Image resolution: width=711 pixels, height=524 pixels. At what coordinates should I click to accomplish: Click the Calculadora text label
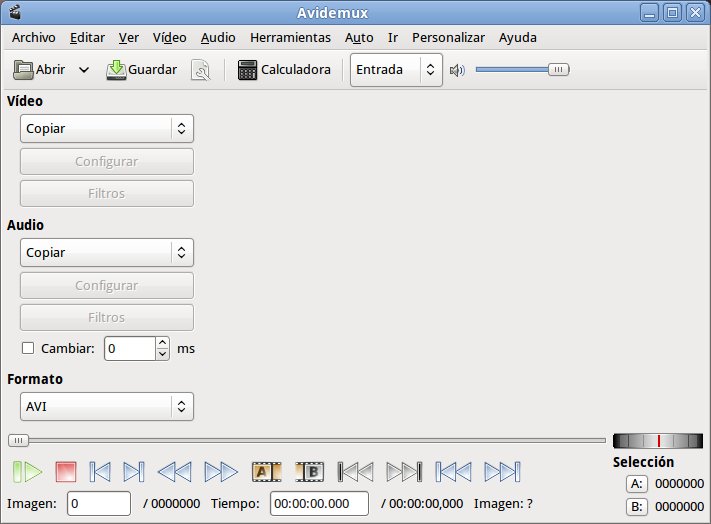click(296, 70)
